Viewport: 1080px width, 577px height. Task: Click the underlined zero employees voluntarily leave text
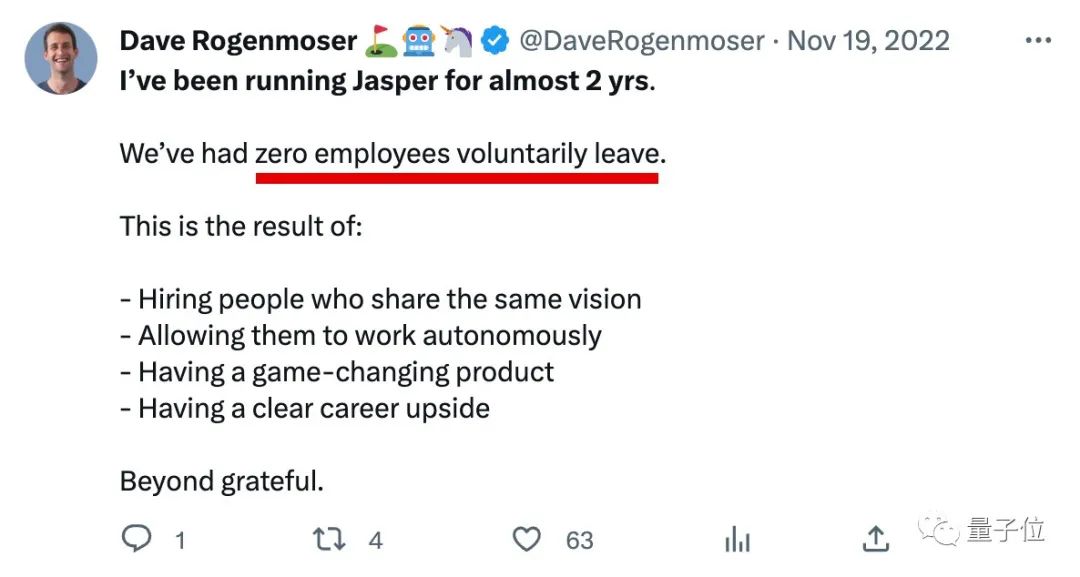click(x=457, y=154)
